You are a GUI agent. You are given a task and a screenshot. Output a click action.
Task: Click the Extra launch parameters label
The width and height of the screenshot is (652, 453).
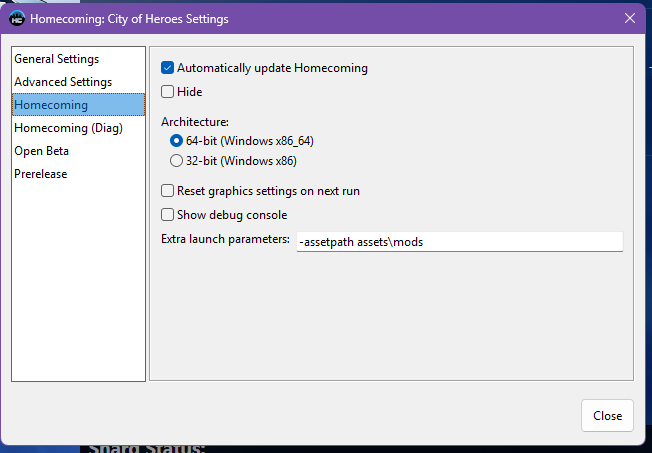(225, 240)
